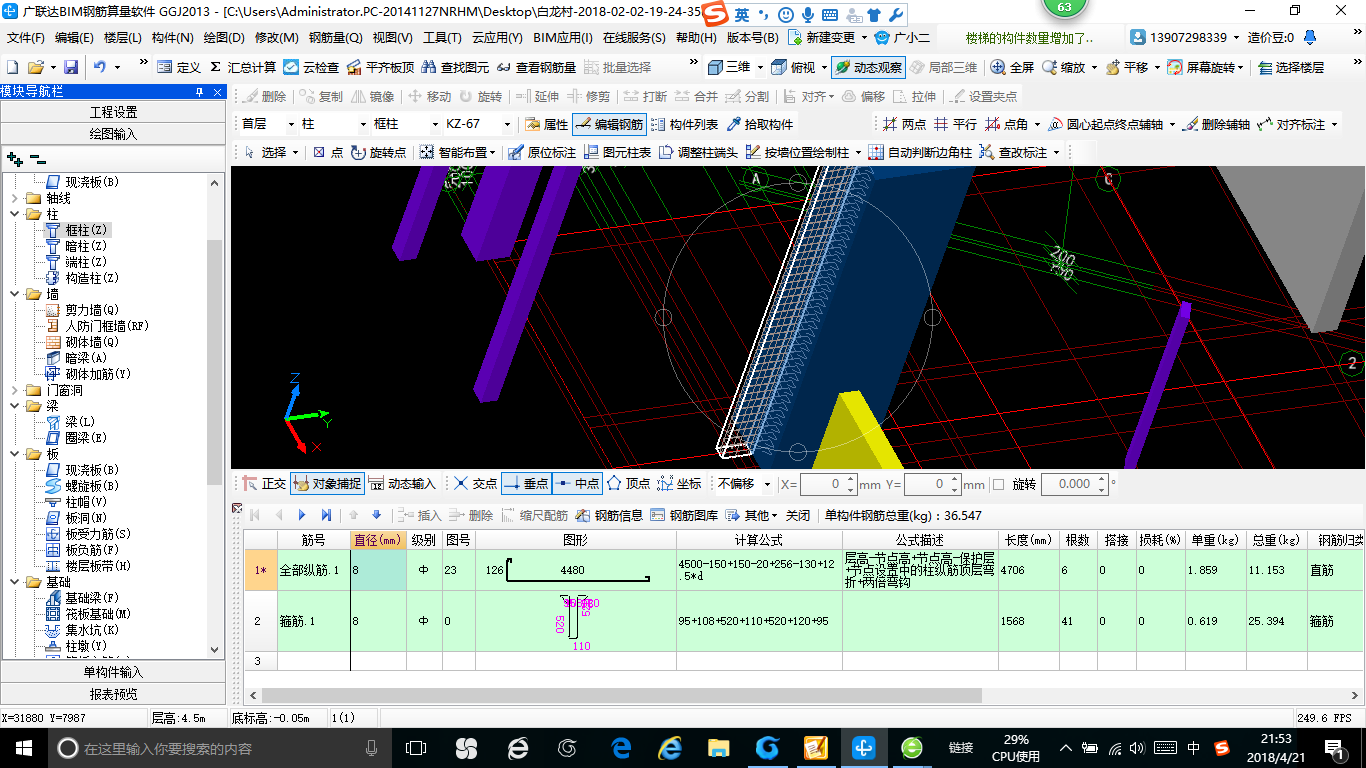
Task: Open the 帮助(H) menu
Action: tap(696, 38)
